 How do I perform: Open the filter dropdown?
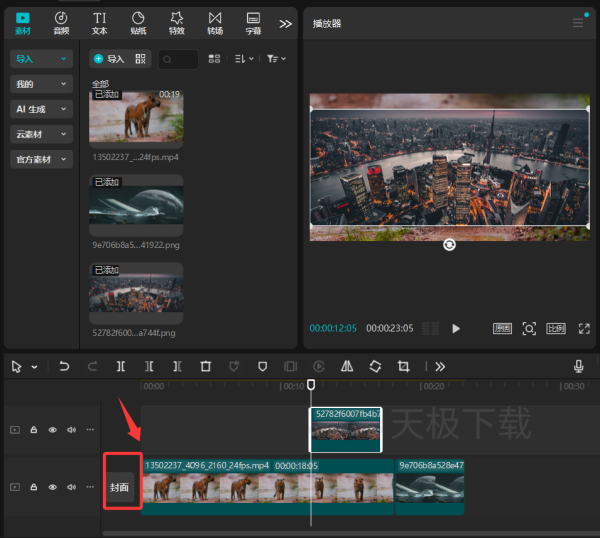coord(276,59)
